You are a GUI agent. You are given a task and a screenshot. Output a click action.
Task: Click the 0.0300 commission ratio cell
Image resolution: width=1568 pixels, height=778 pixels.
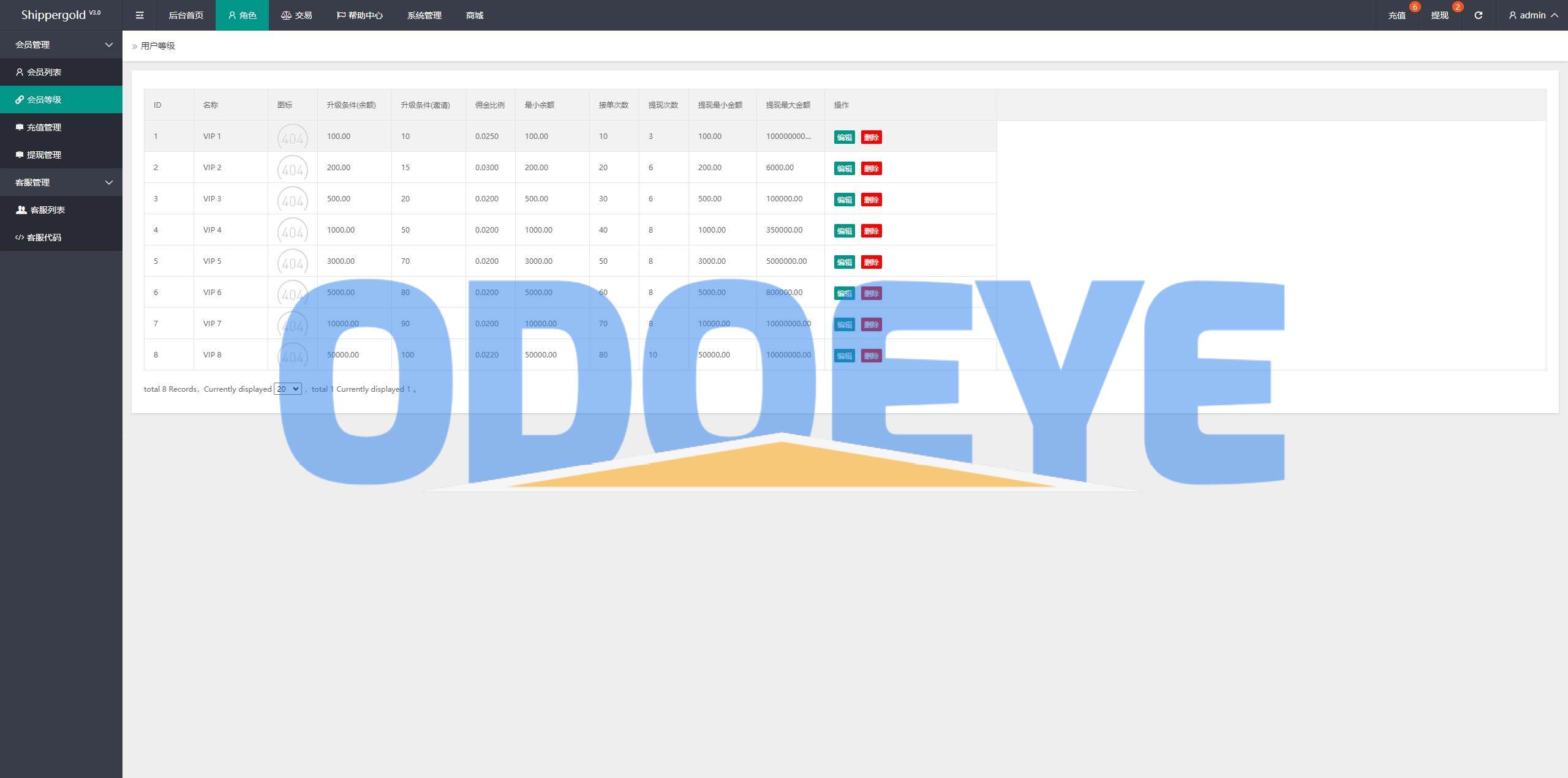click(x=491, y=167)
